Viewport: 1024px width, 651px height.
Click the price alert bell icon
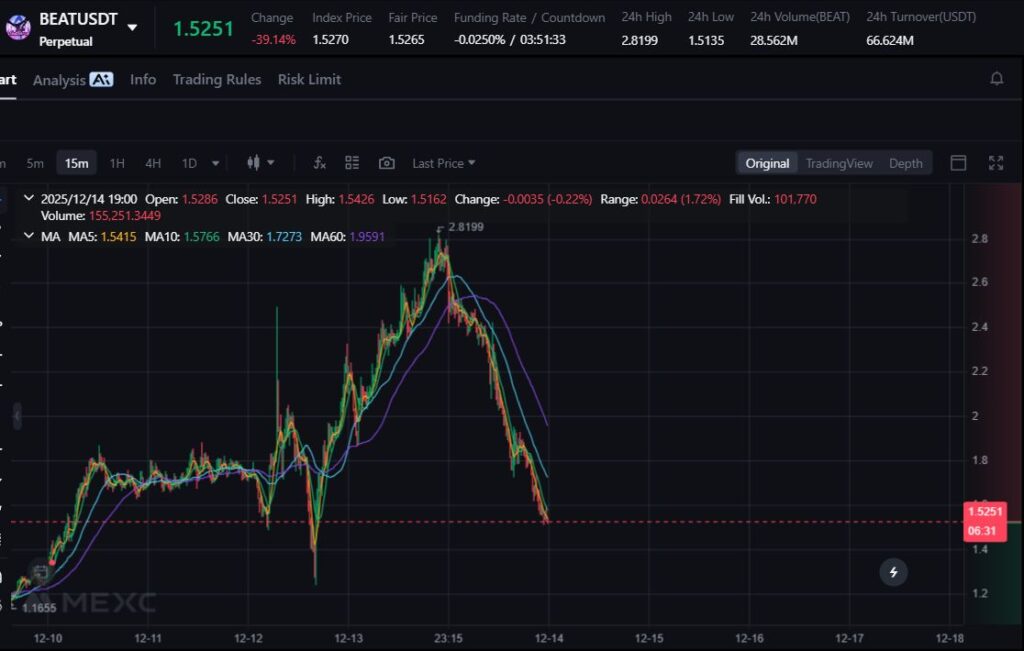click(996, 79)
